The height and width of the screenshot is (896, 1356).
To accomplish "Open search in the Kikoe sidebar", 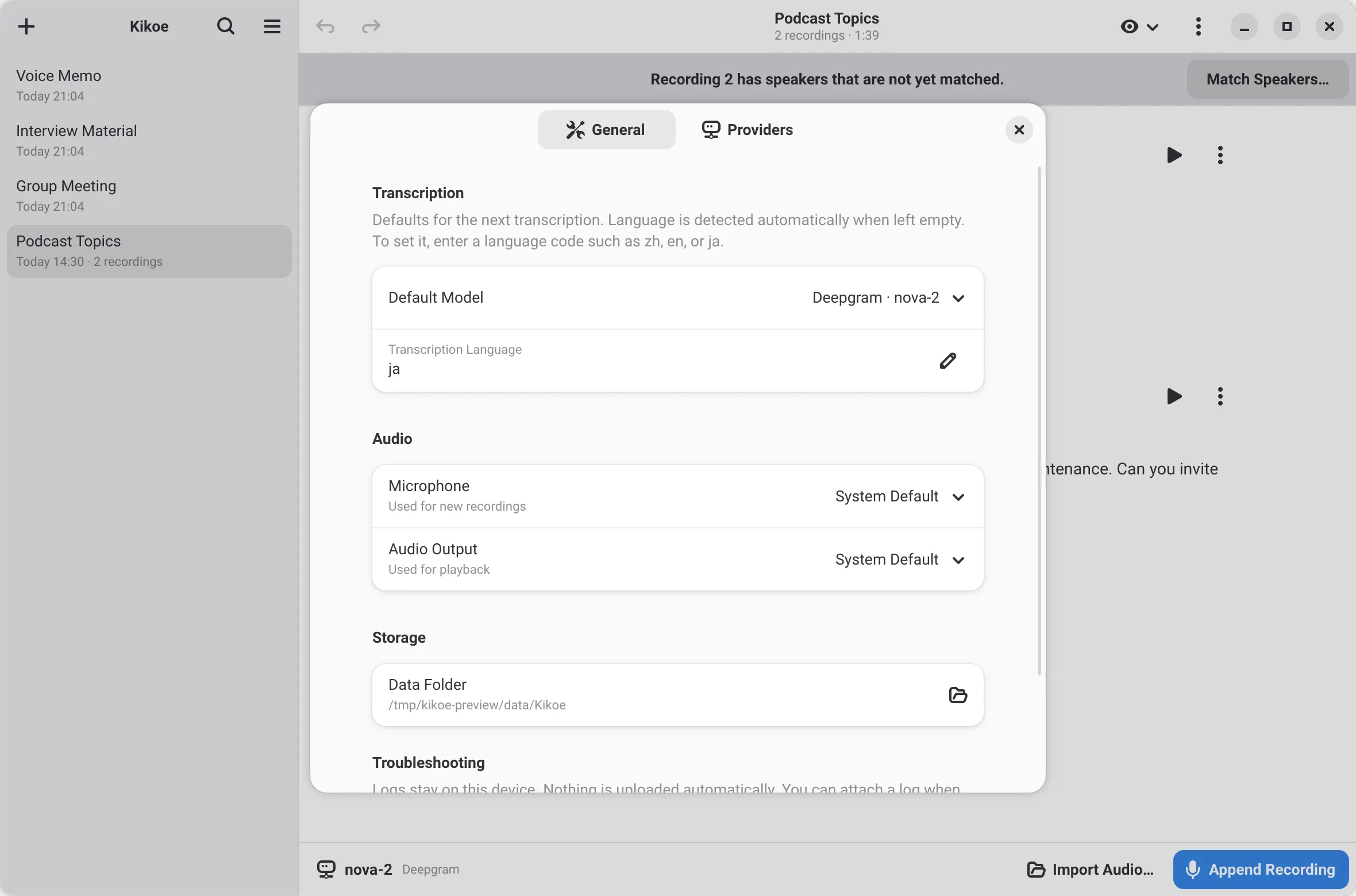I will tap(226, 26).
